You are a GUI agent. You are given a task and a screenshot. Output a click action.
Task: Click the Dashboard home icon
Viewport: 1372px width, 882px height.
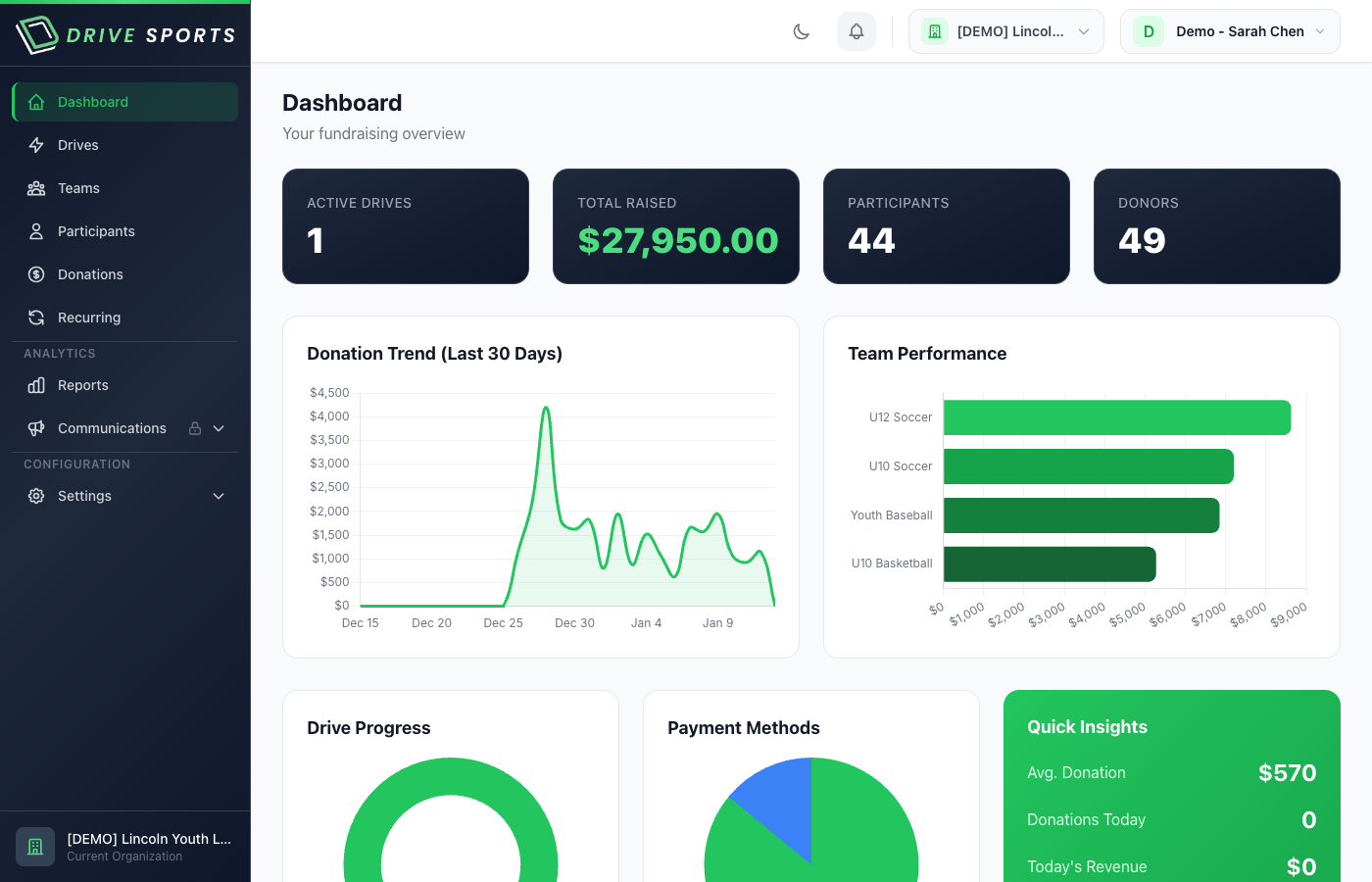[x=36, y=102]
